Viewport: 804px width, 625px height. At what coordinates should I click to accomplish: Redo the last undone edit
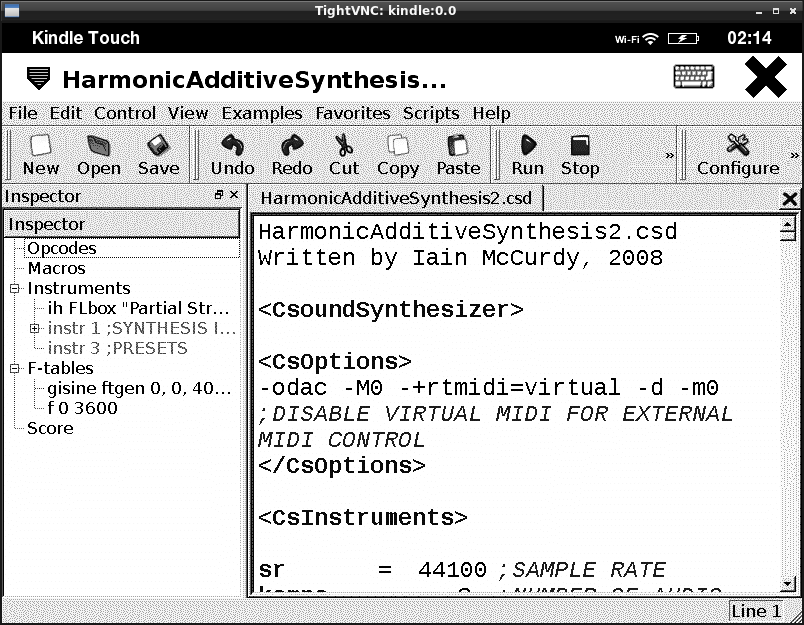292,154
